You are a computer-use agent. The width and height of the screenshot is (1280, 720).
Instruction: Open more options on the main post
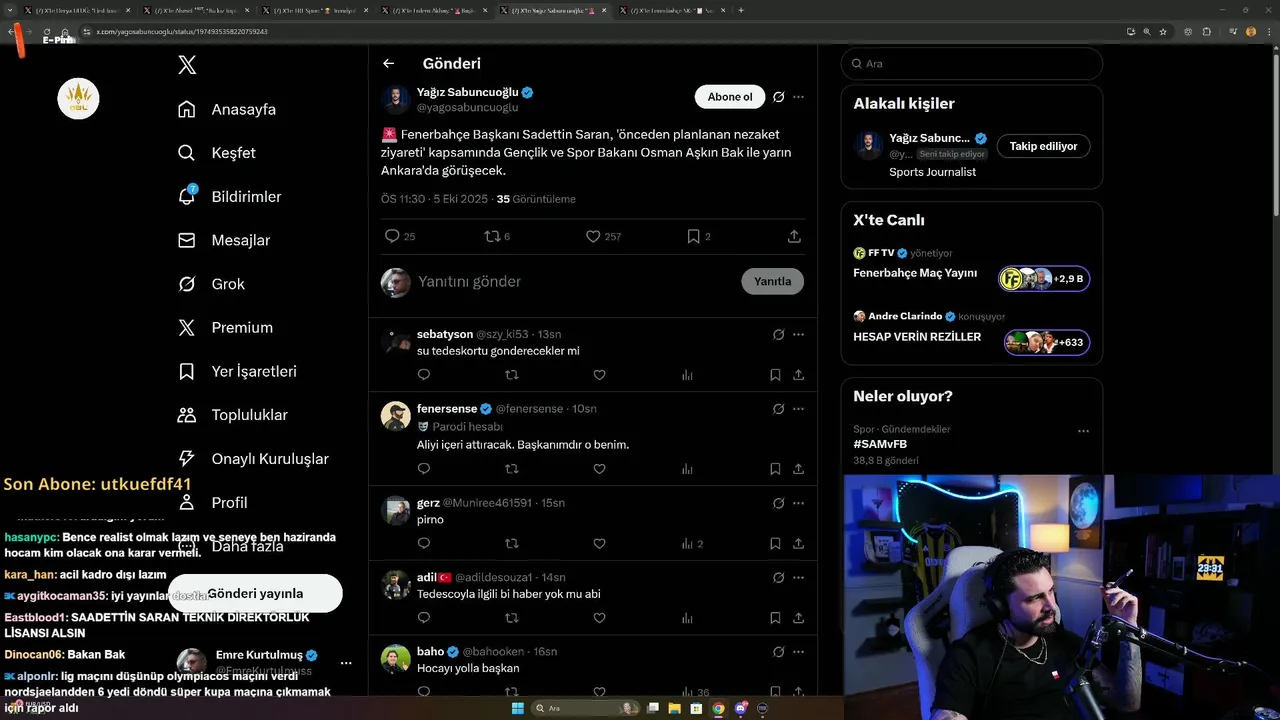click(798, 97)
